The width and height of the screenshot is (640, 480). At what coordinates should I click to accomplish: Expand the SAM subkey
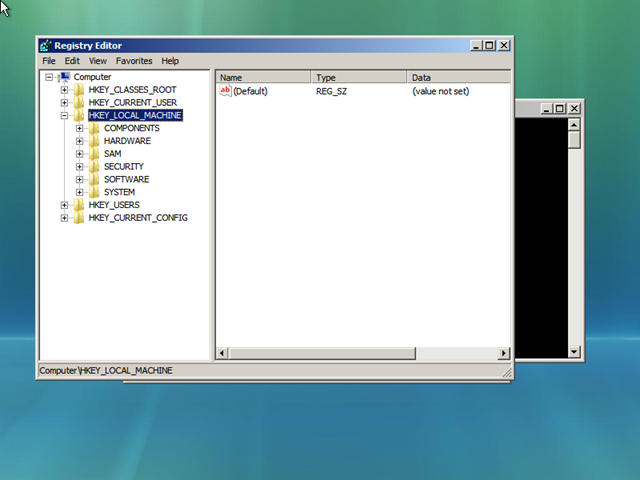pos(80,153)
